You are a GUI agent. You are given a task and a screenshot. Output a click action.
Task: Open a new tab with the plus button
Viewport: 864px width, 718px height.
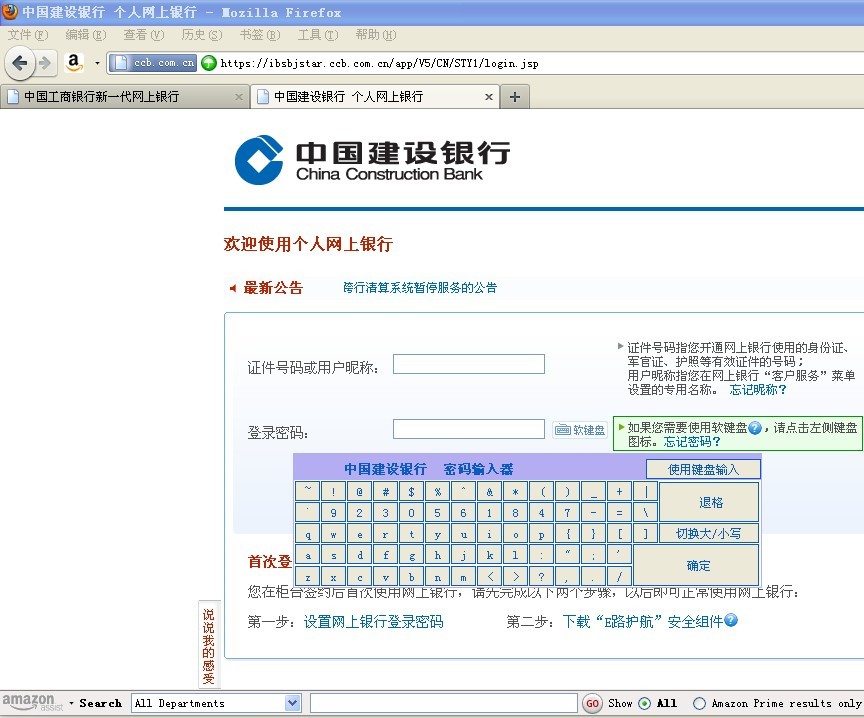[515, 97]
